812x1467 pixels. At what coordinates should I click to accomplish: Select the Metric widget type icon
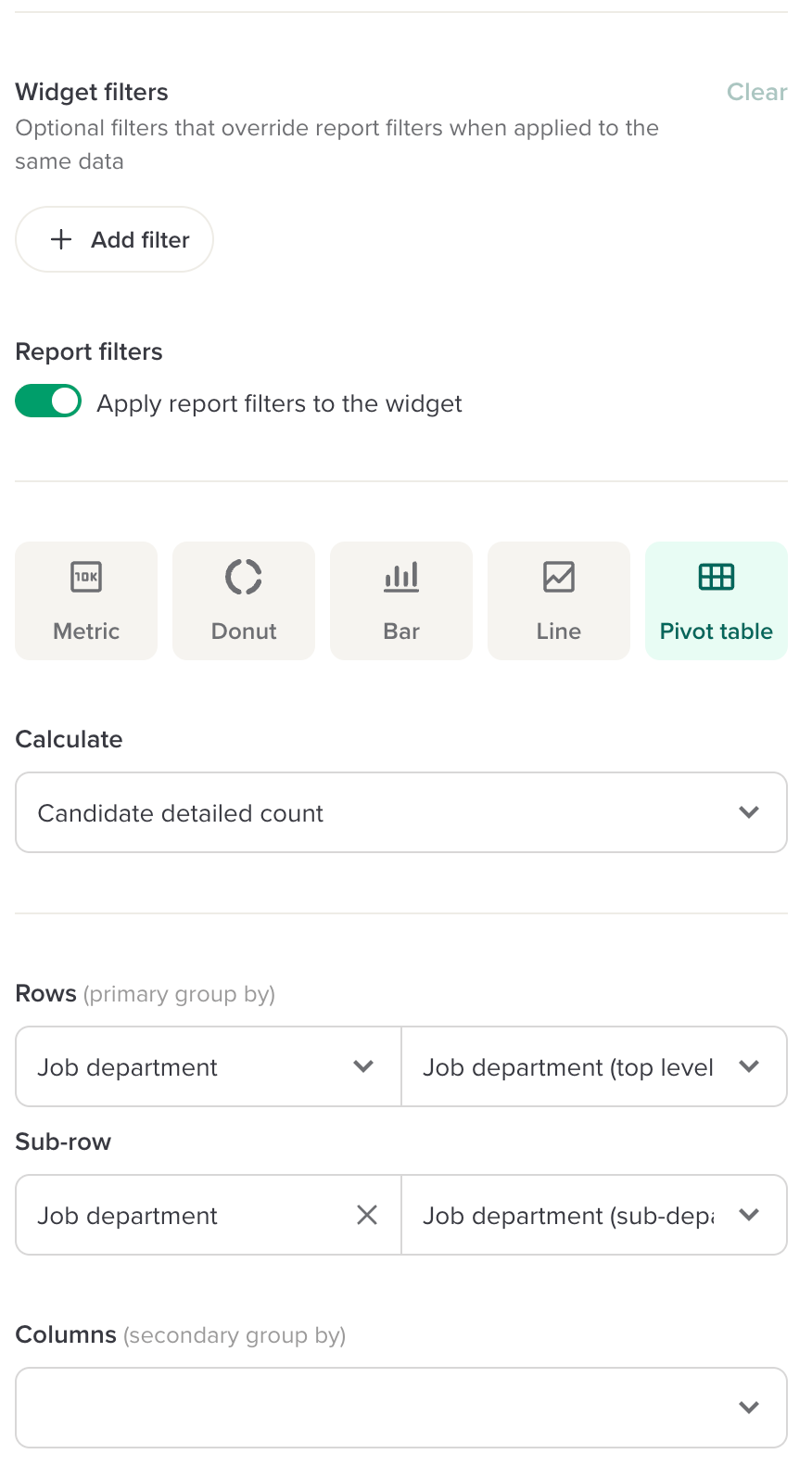[x=86, y=577]
